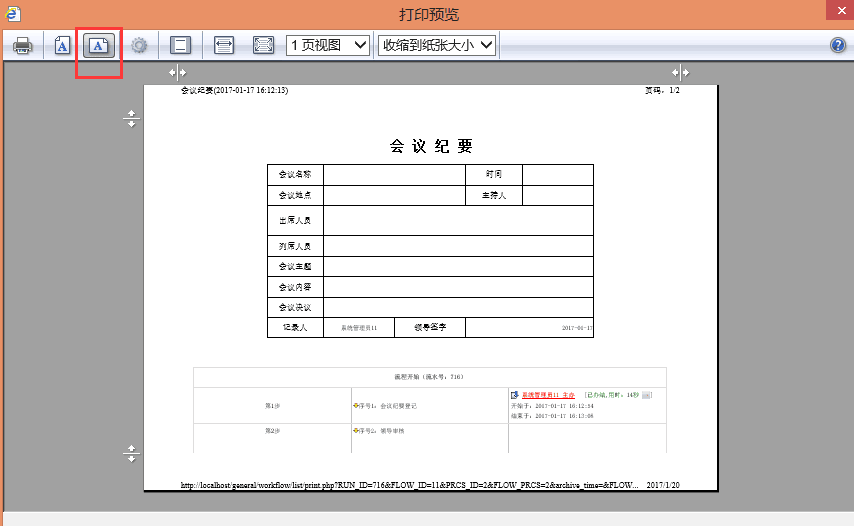Click the Internet Explorer icon in title bar

tap(13, 13)
